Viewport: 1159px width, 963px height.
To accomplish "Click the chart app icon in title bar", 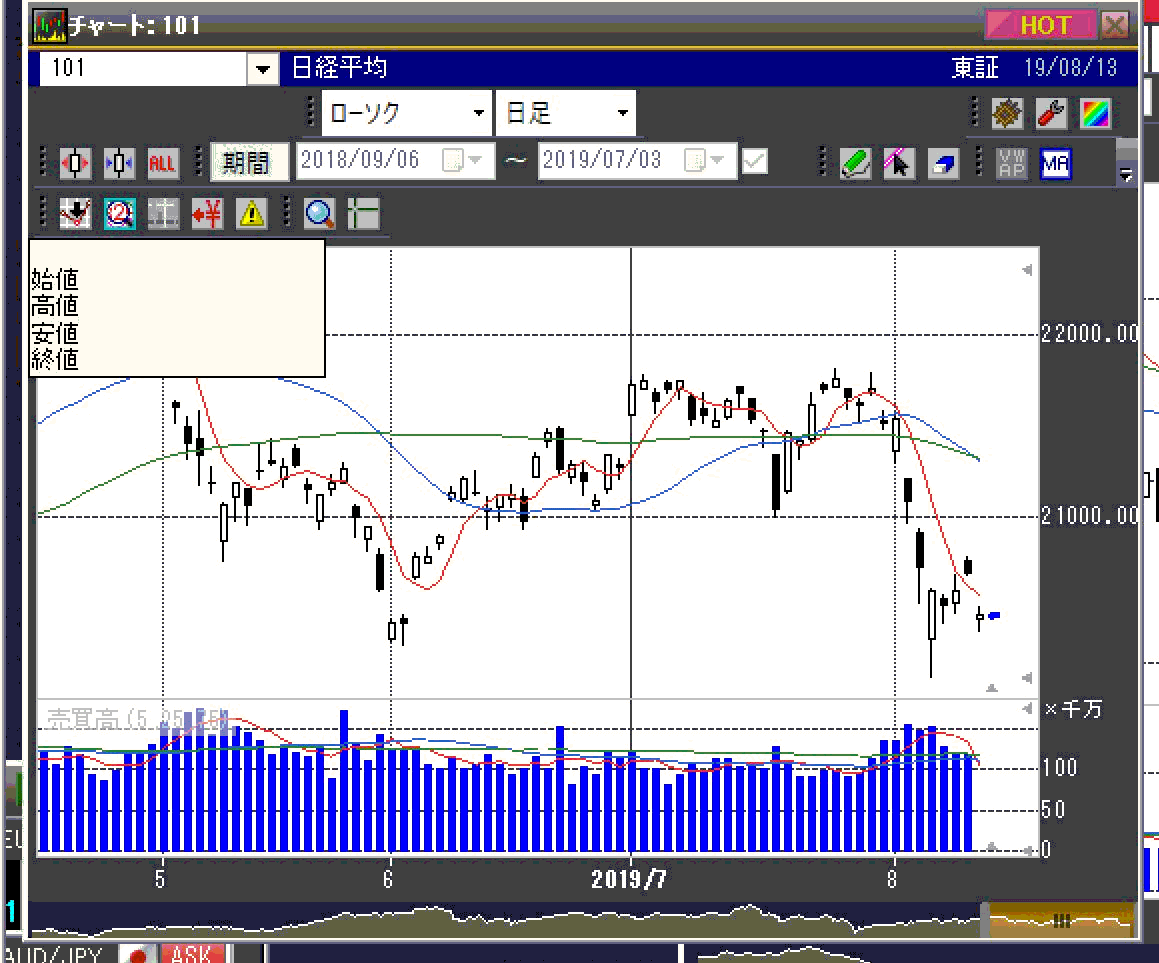I will (x=50, y=26).
